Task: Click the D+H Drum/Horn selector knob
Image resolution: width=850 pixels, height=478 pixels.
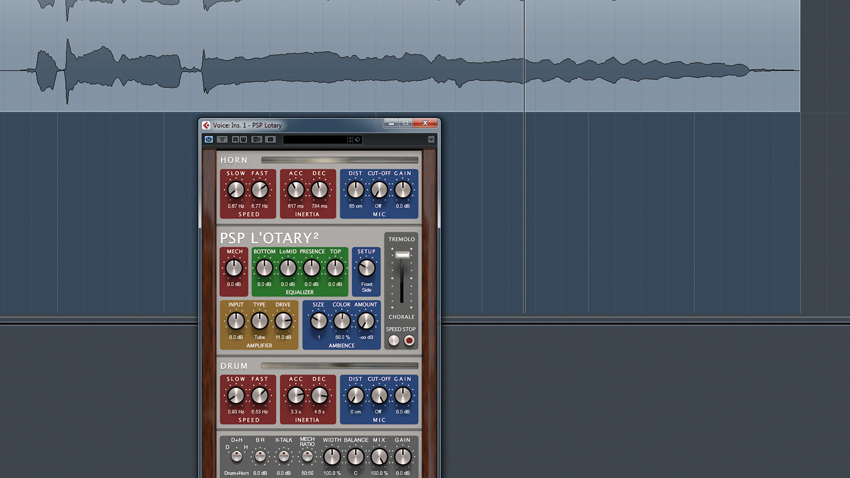Action: 236,457
